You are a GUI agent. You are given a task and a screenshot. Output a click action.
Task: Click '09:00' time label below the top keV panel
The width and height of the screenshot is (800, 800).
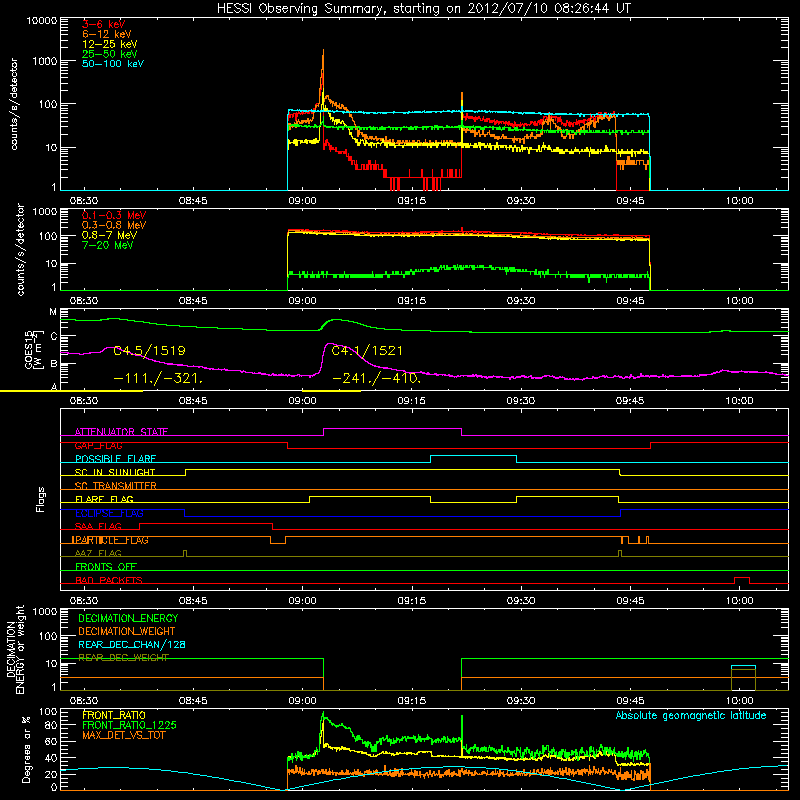pyautogui.click(x=302, y=201)
